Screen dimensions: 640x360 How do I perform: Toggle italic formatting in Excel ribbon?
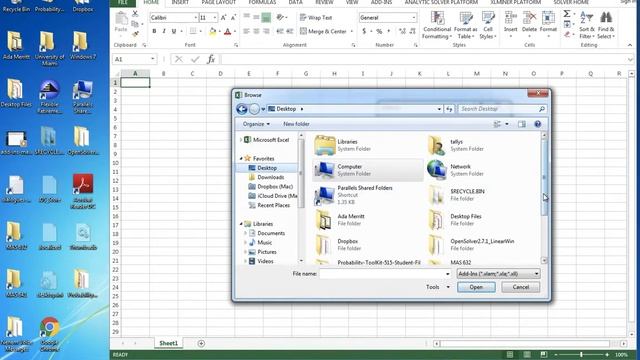point(164,31)
